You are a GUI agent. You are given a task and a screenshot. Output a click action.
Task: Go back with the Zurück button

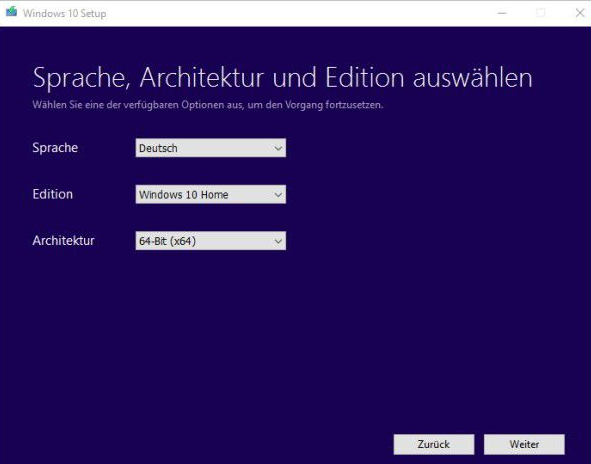(434, 444)
